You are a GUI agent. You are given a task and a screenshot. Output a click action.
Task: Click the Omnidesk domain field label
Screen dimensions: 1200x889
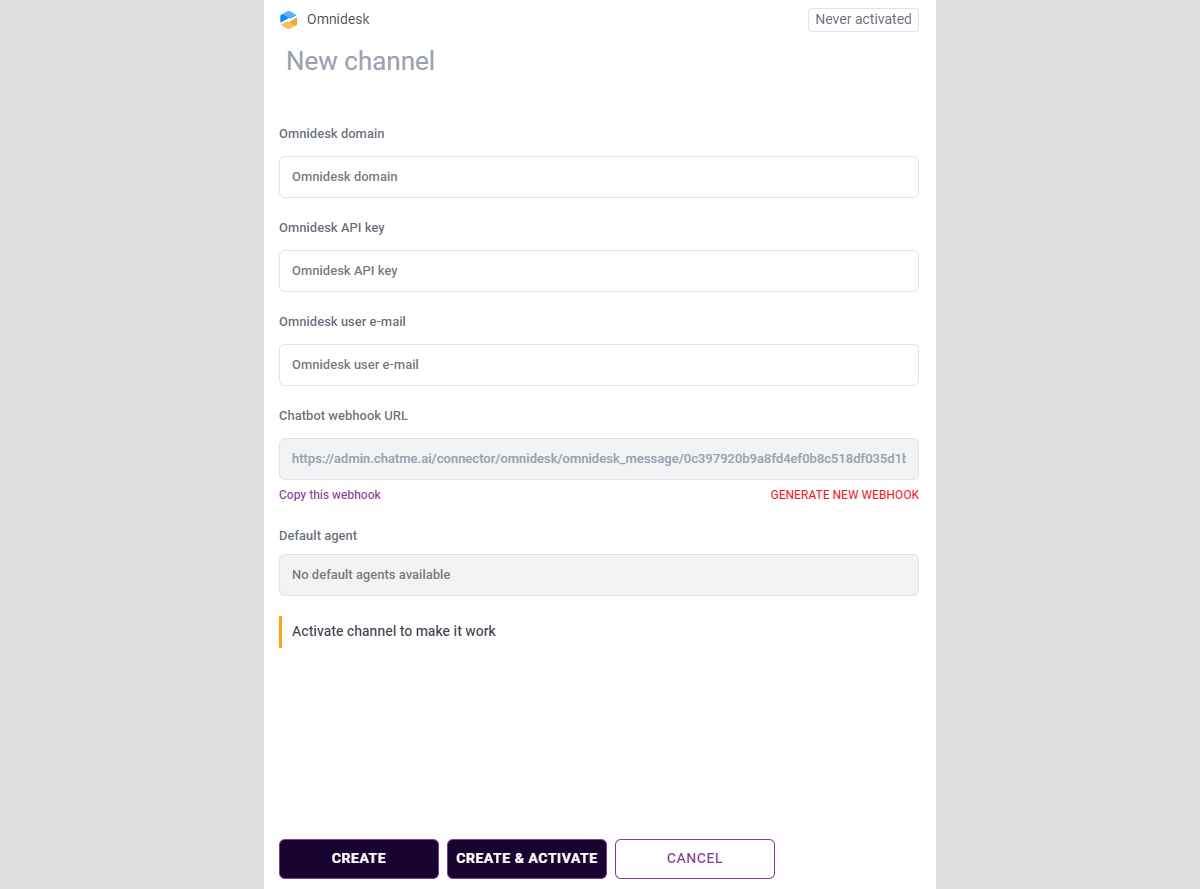[x=332, y=133]
